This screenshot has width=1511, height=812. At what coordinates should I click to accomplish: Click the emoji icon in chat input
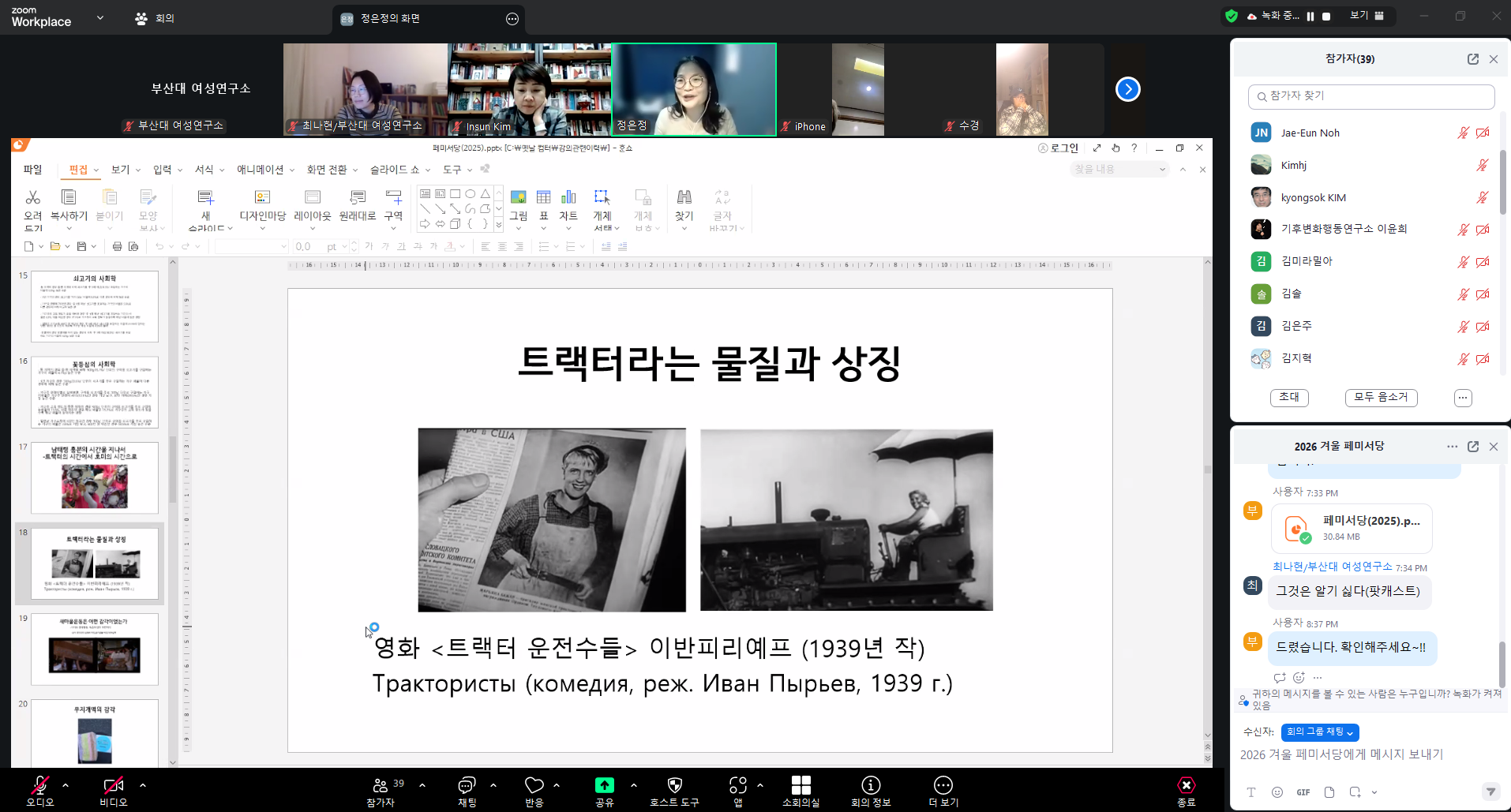pyautogui.click(x=1277, y=792)
